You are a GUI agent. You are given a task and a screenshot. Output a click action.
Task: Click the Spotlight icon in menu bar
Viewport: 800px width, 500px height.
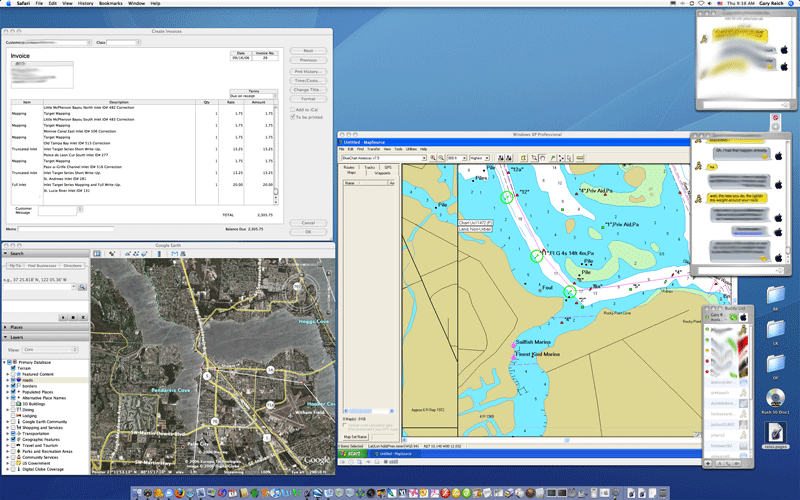tap(791, 3)
